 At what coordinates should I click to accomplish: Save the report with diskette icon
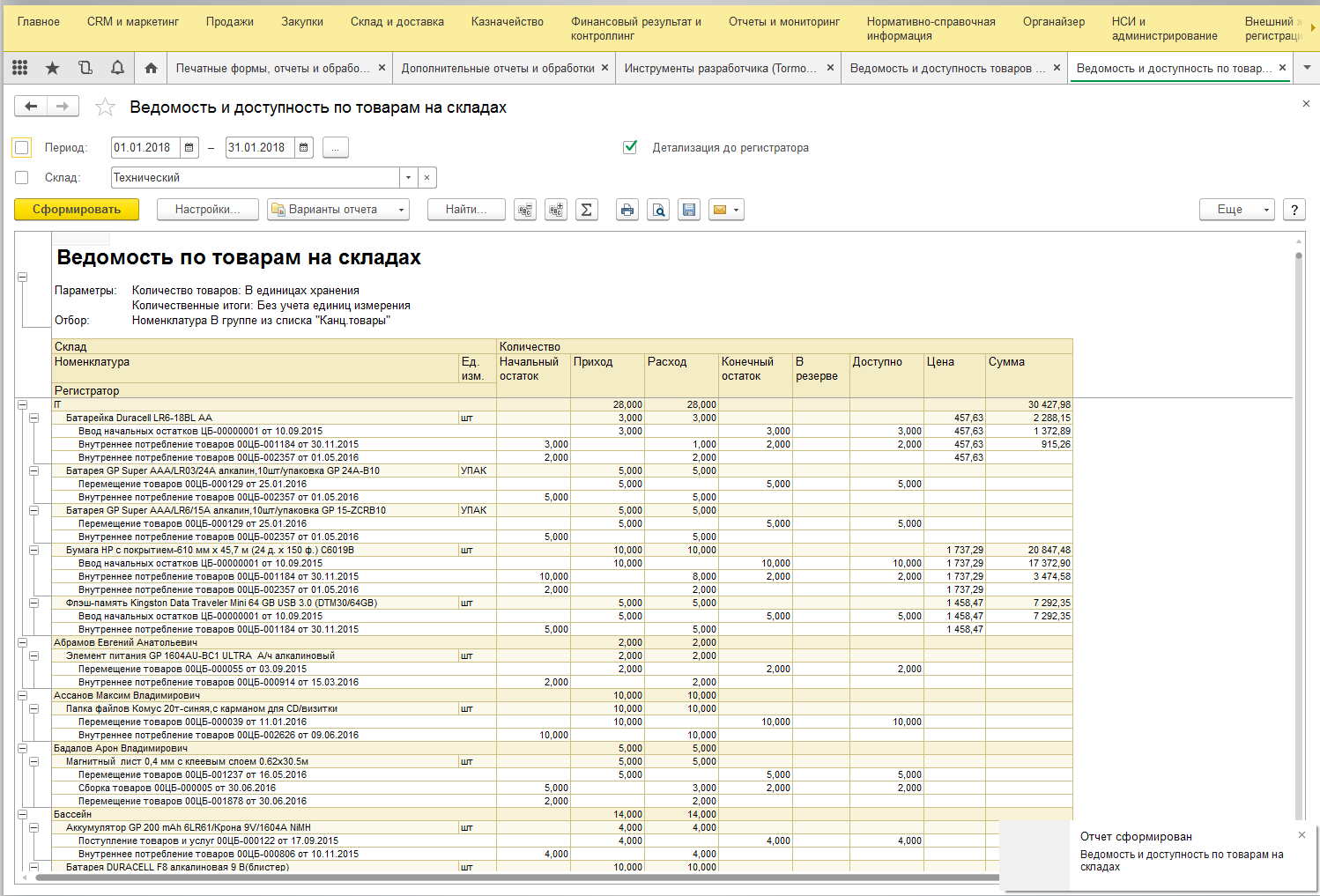pos(689,210)
